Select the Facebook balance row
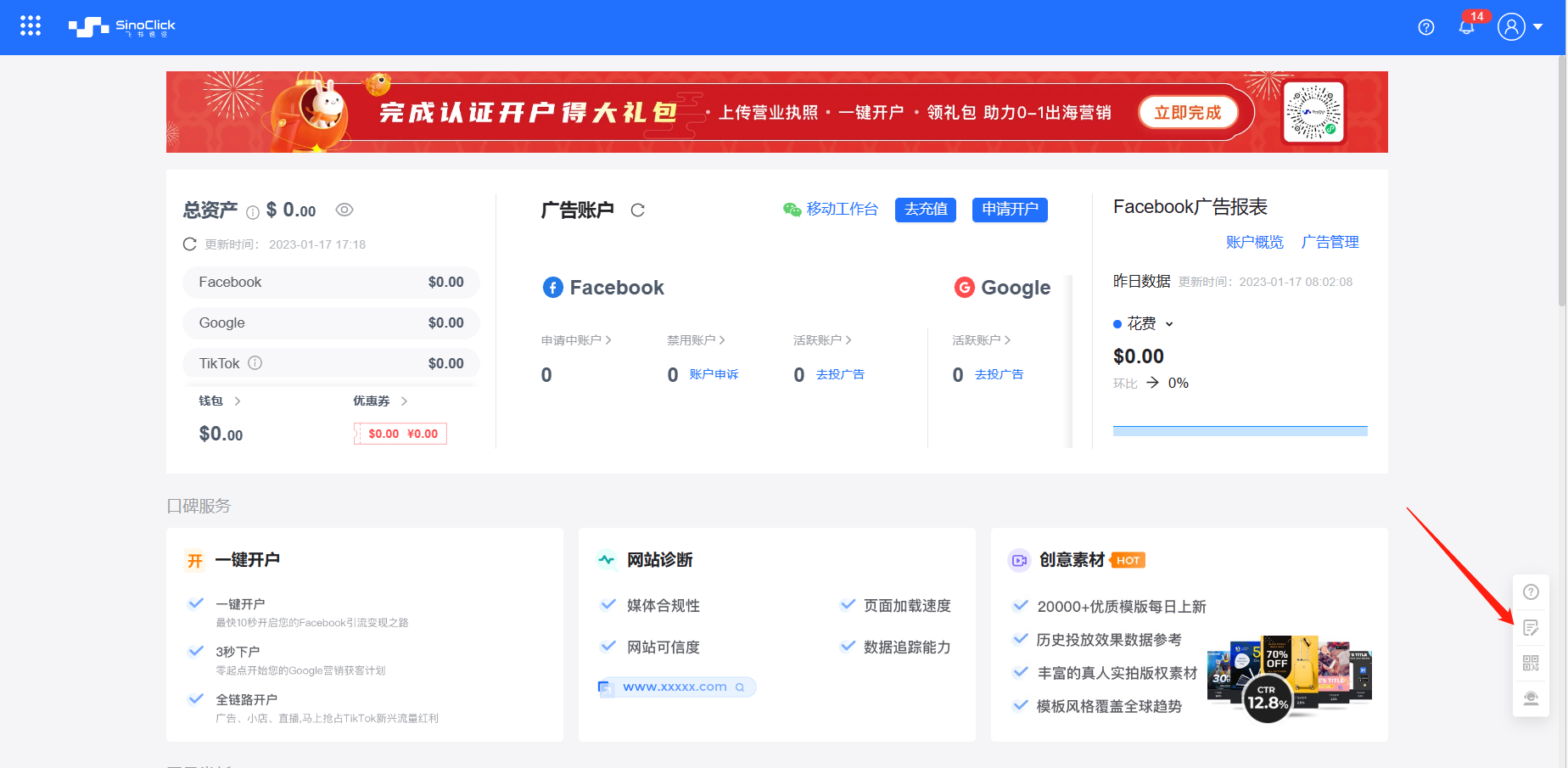This screenshot has width=1568, height=768. tap(331, 282)
